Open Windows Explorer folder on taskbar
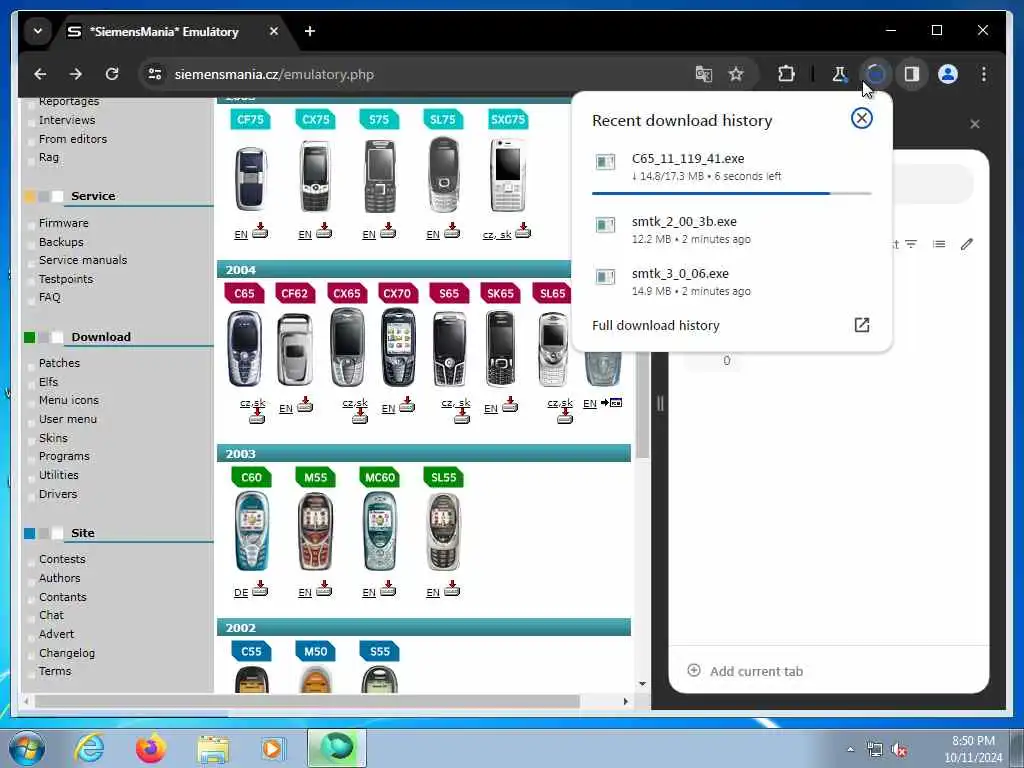 213,748
